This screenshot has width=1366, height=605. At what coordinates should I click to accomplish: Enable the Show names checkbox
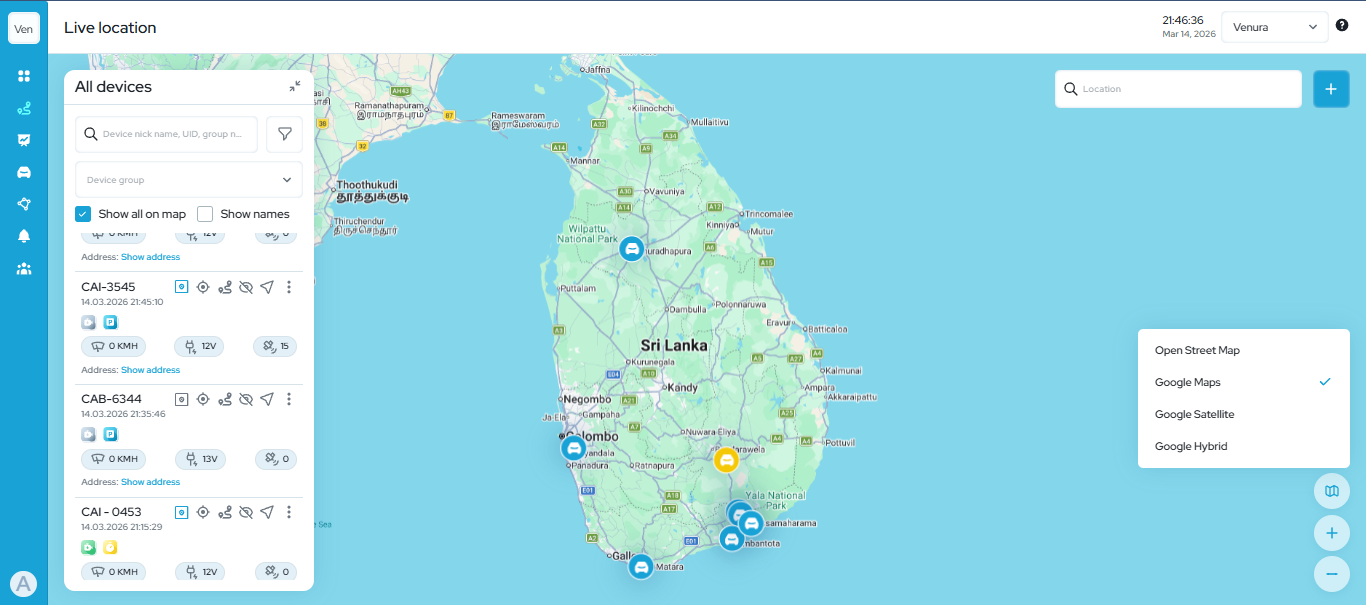(x=205, y=214)
